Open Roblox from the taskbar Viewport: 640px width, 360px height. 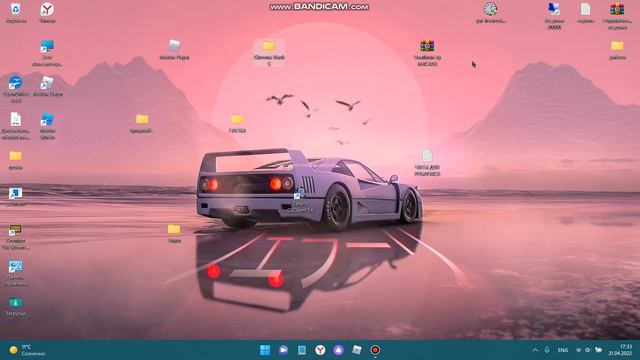pyautogui.click(x=357, y=350)
